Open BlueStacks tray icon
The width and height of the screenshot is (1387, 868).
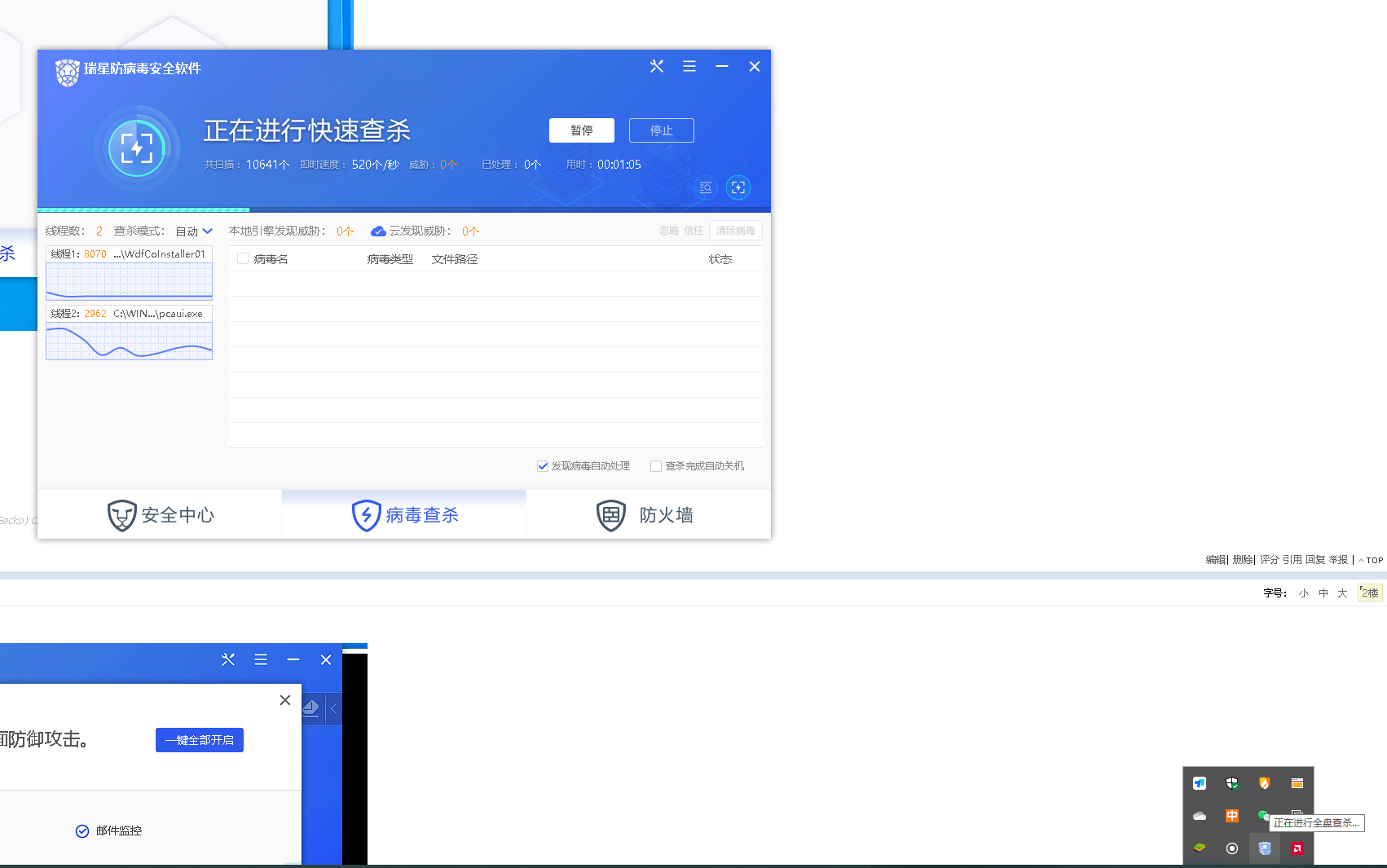click(1200, 848)
